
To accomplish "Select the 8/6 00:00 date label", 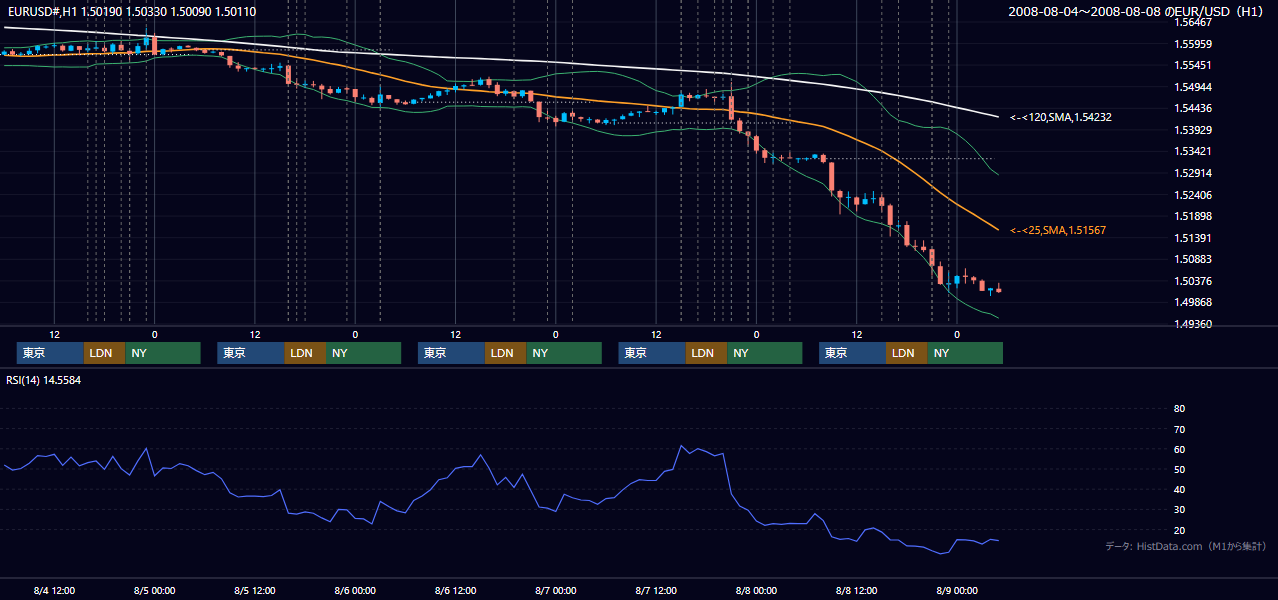I will pyautogui.click(x=355, y=590).
